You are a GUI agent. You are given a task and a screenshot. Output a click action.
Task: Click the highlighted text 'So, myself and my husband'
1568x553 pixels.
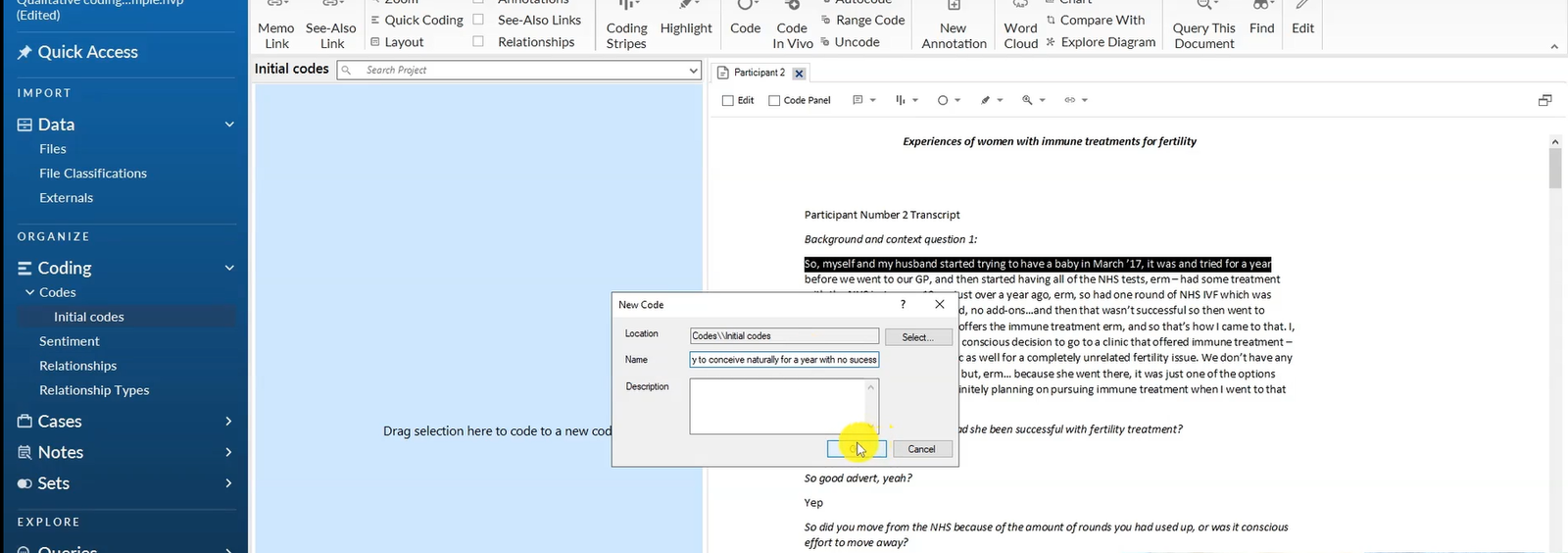(873, 264)
